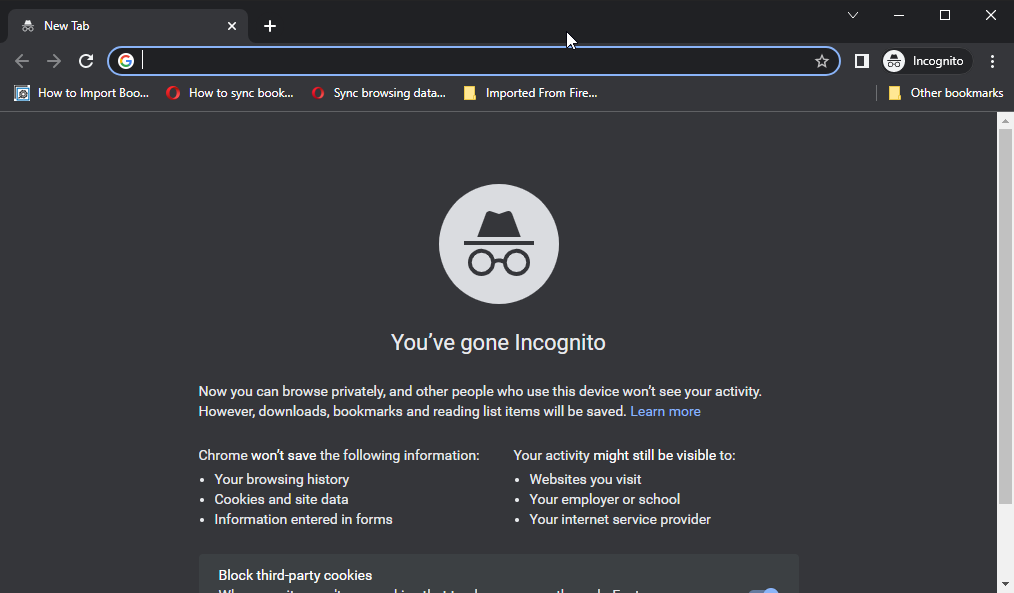
Task: Select the New Tab tab
Action: 127,26
